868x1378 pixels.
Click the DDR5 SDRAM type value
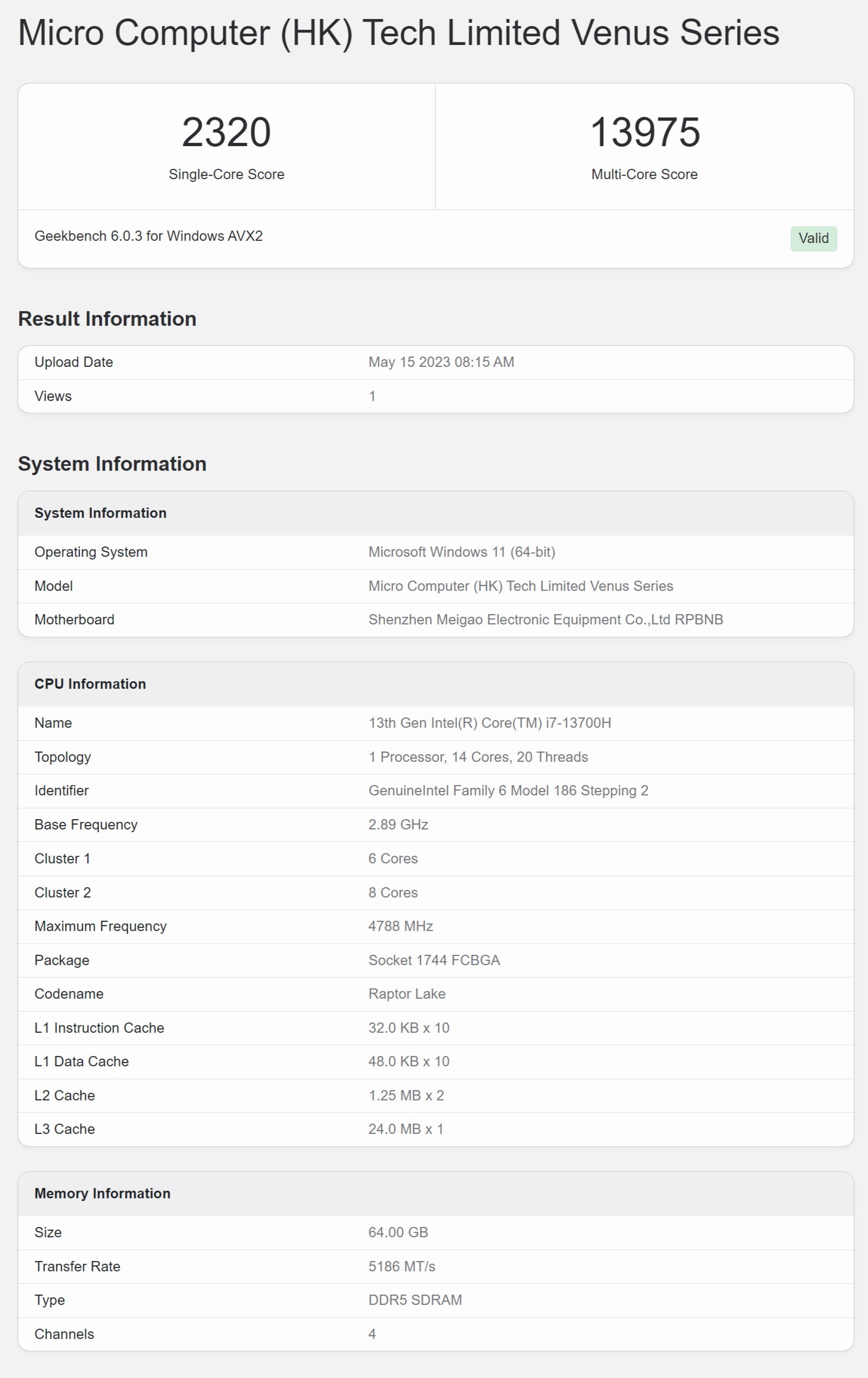tap(415, 1300)
